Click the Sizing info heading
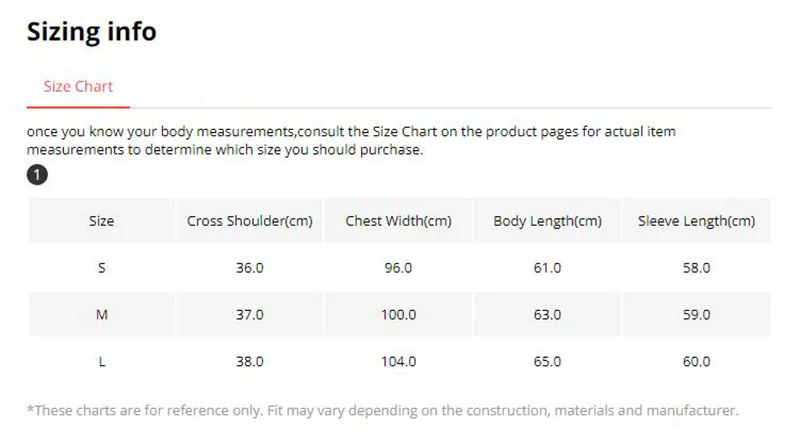Screen dimensions: 800x444 (91, 32)
